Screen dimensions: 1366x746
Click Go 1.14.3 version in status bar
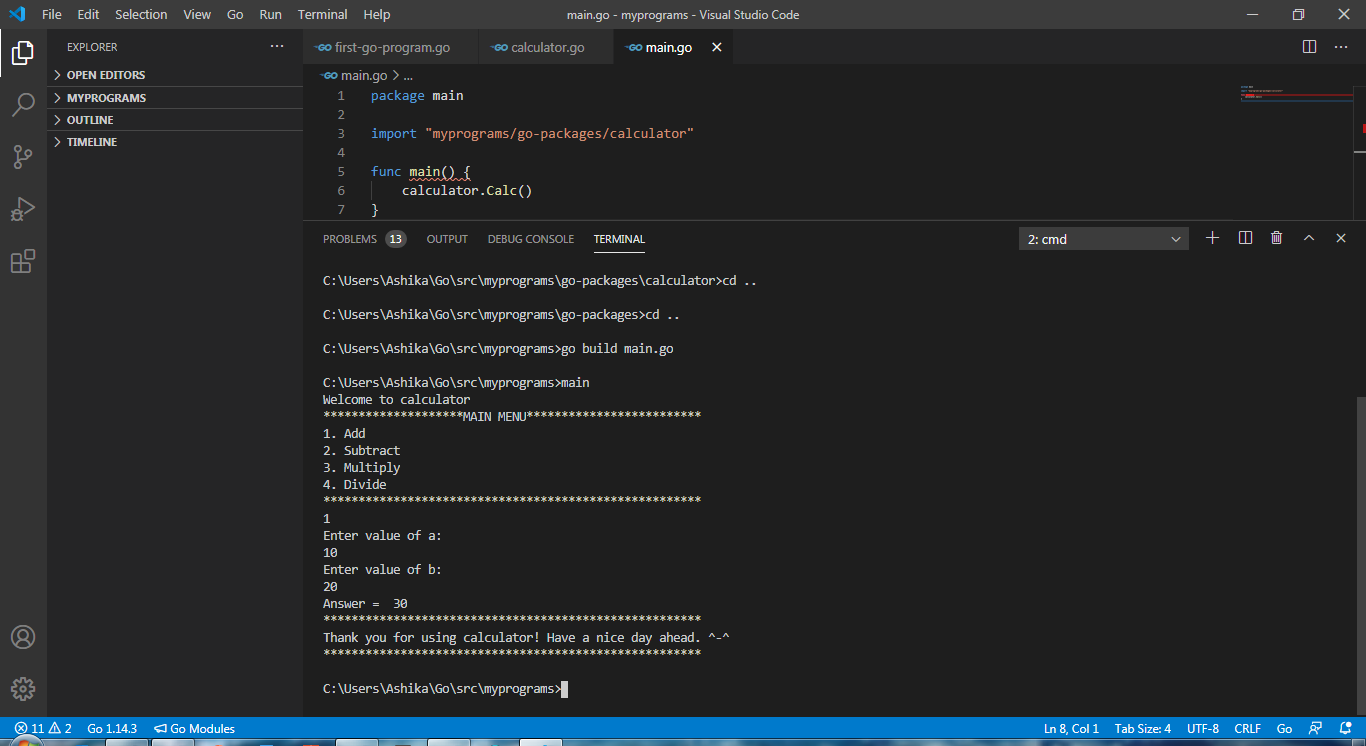112,729
